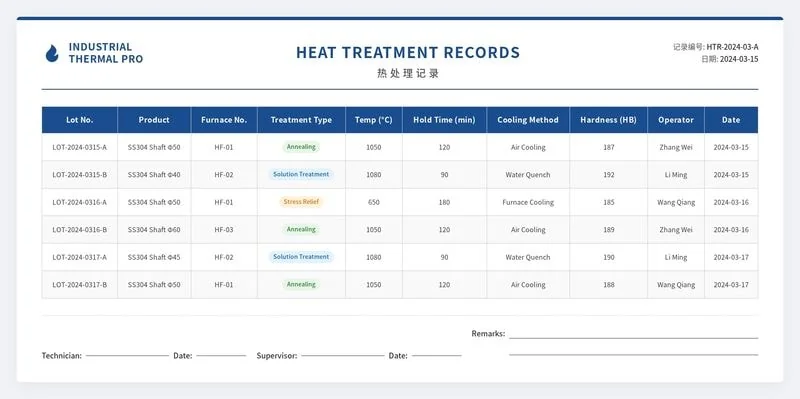Click hardness value 187

[x=609, y=147]
